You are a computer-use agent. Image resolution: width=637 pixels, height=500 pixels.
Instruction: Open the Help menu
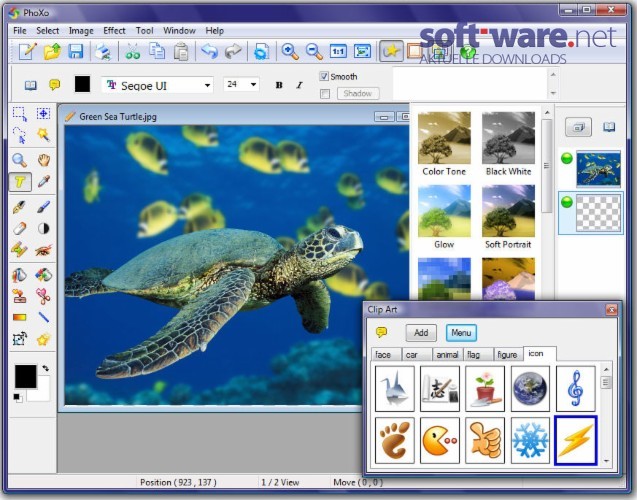pos(214,31)
